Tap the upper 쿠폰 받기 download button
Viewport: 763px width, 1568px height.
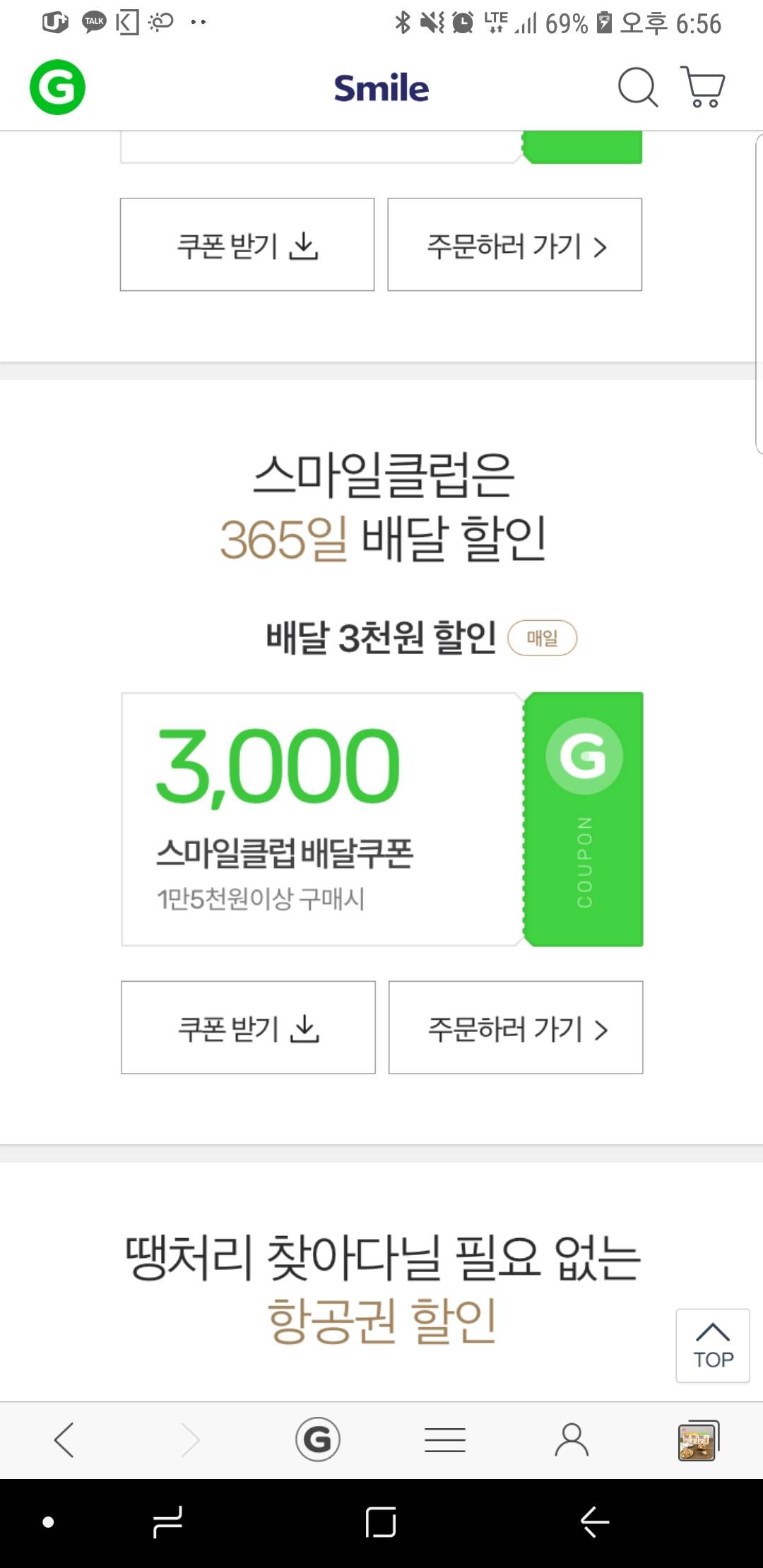247,244
